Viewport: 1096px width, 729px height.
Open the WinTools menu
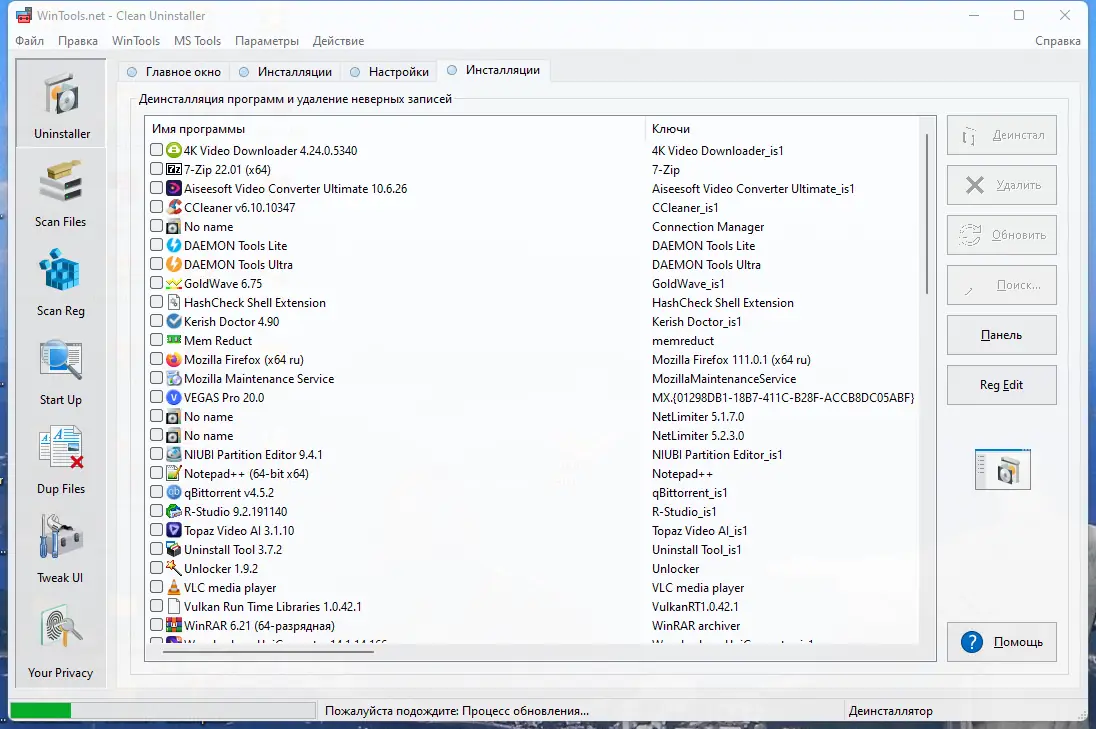pyautogui.click(x=136, y=41)
